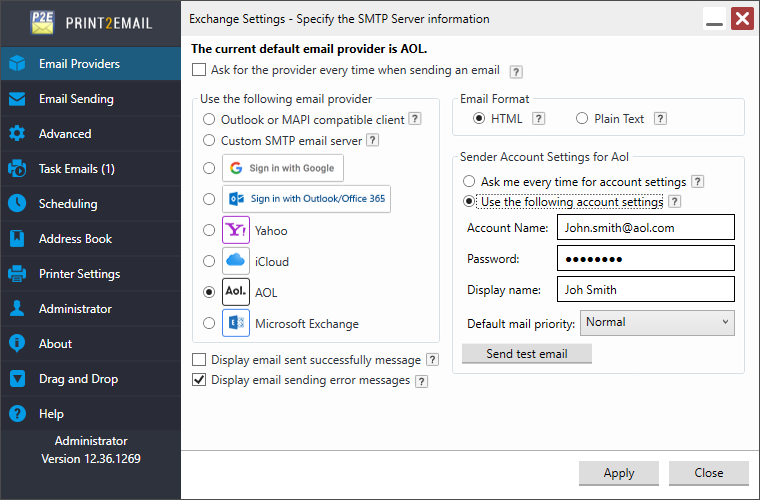Open the Default mail priority dropdown

(657, 323)
